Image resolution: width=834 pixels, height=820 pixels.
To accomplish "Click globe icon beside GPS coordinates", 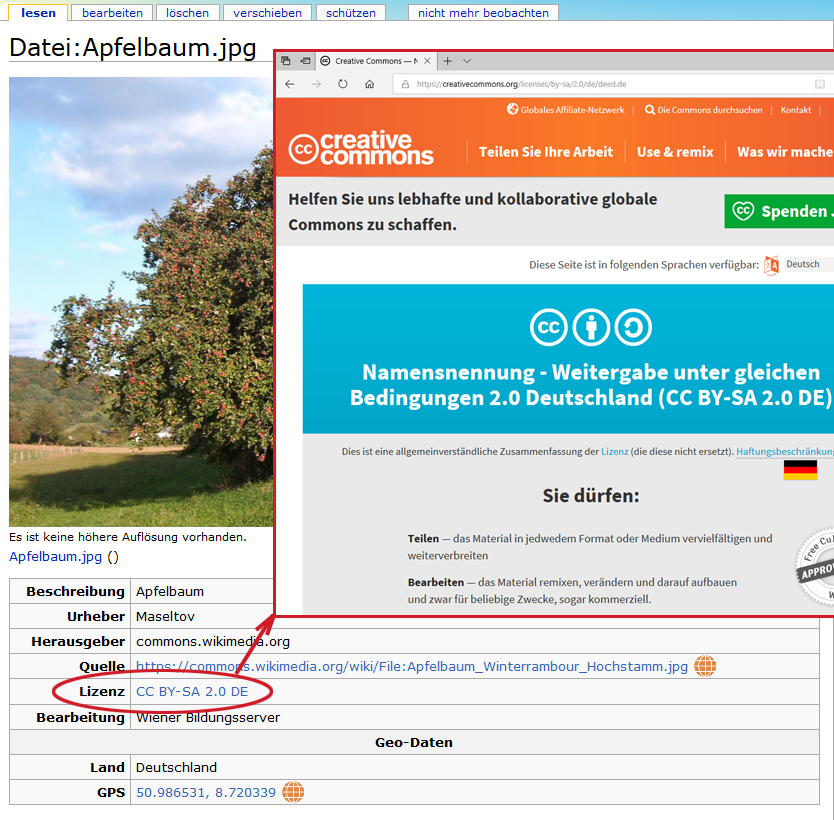I will (x=293, y=792).
